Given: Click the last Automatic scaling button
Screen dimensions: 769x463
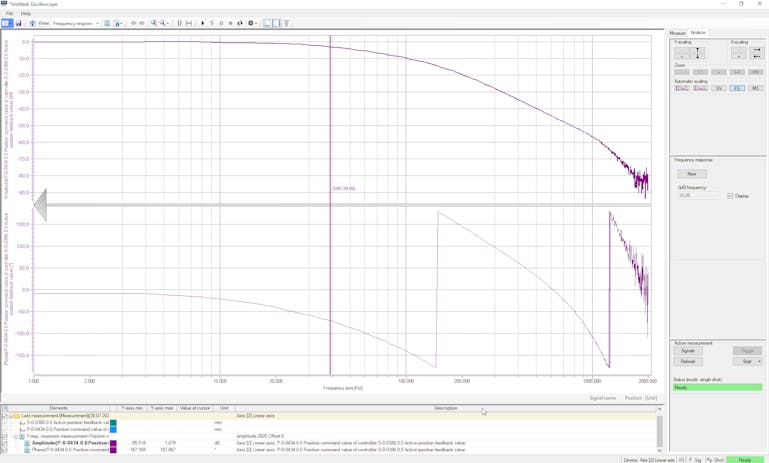Looking at the screenshot, I should pos(755,88).
